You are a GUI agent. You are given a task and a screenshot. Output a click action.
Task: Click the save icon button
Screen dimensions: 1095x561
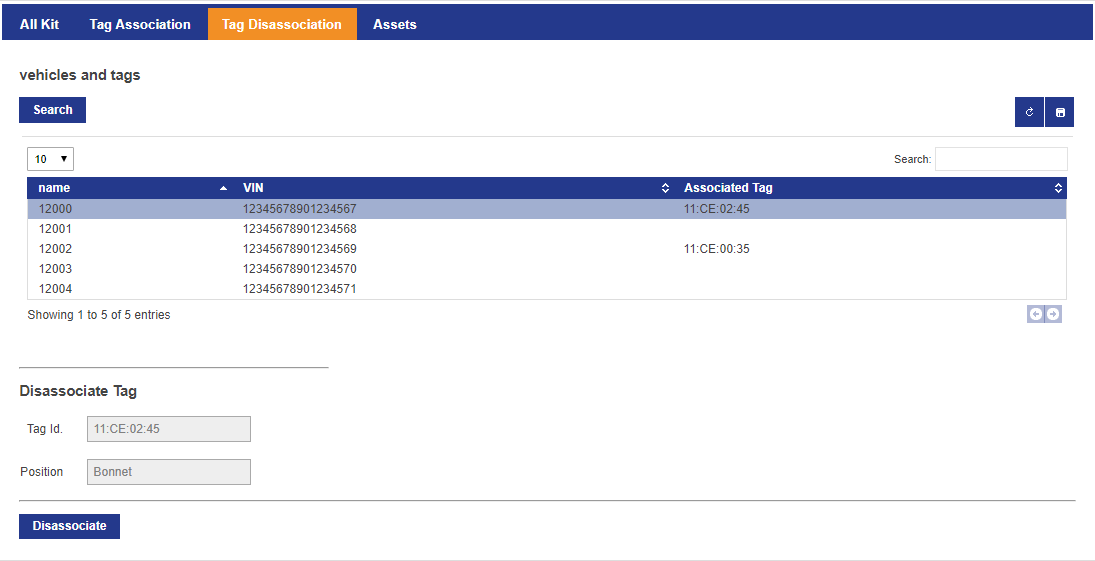[1060, 112]
